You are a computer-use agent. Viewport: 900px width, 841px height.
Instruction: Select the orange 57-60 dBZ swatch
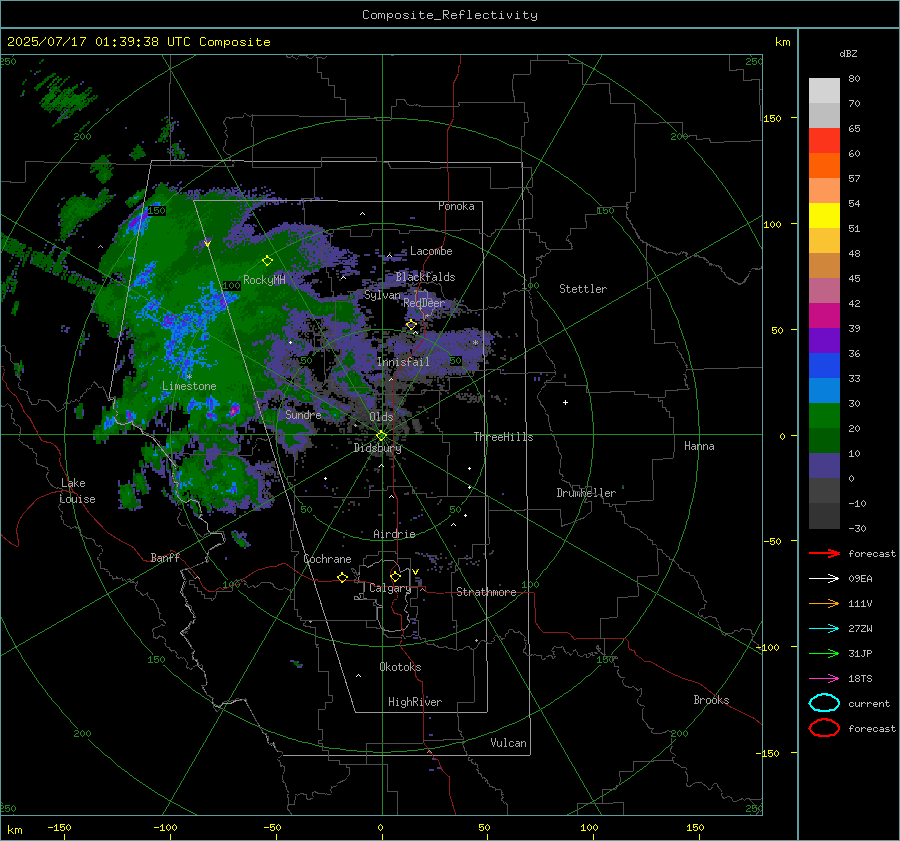(x=824, y=165)
